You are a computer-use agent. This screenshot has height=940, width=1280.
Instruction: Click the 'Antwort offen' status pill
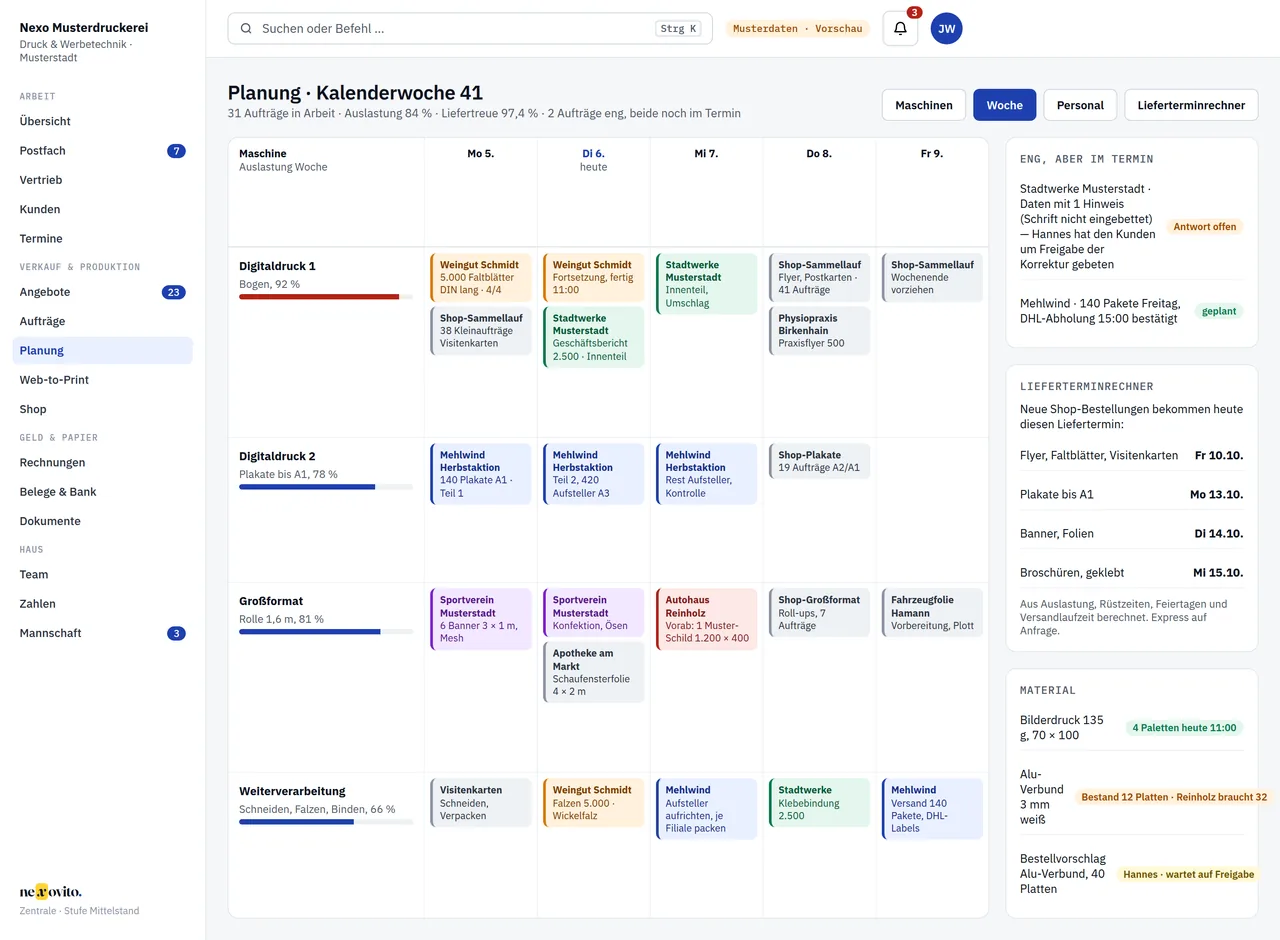pyautogui.click(x=1205, y=227)
